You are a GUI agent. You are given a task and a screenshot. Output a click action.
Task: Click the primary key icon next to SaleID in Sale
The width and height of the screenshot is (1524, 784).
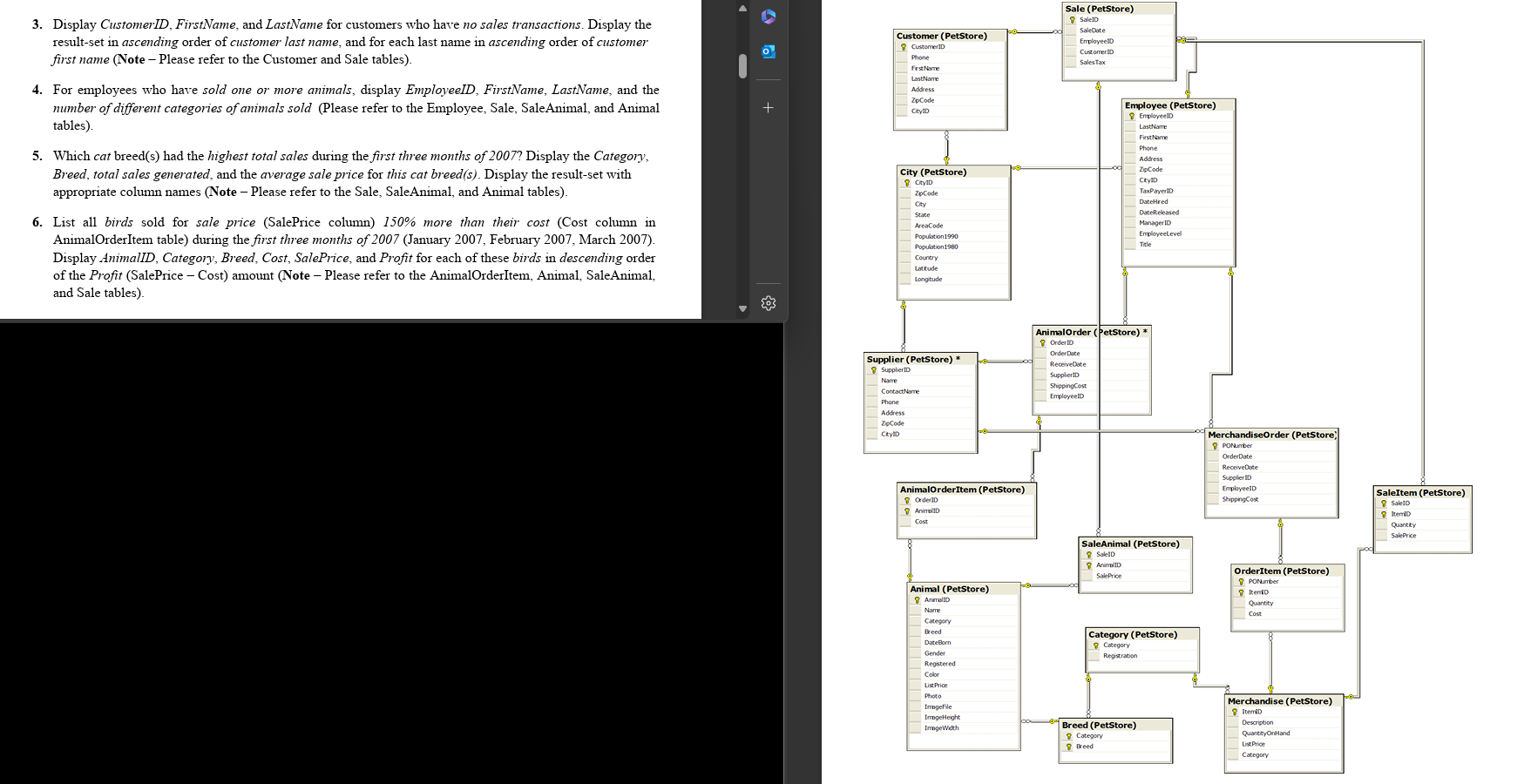(1074, 20)
